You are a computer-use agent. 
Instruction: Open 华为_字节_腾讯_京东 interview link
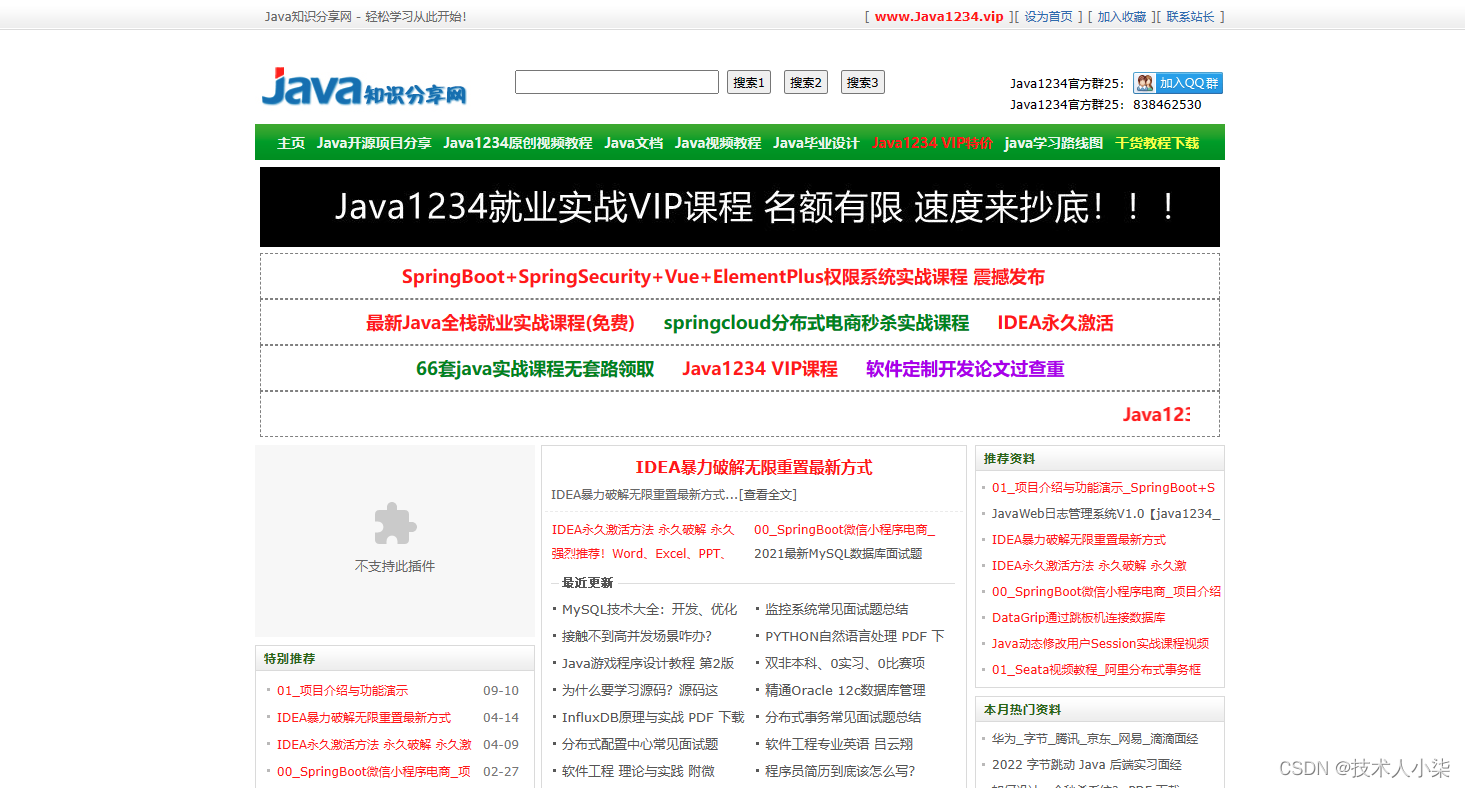(1095, 739)
